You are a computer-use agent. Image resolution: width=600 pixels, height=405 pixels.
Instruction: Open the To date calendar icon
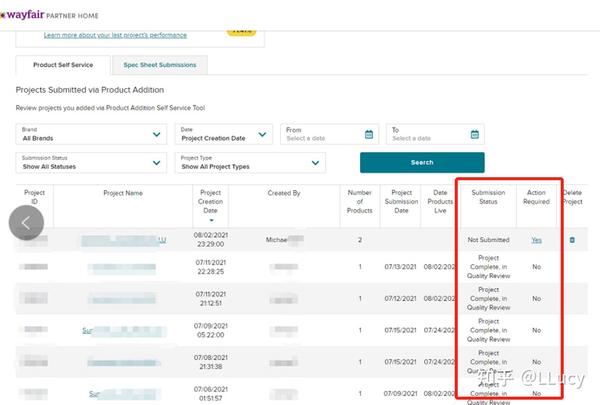click(x=474, y=134)
